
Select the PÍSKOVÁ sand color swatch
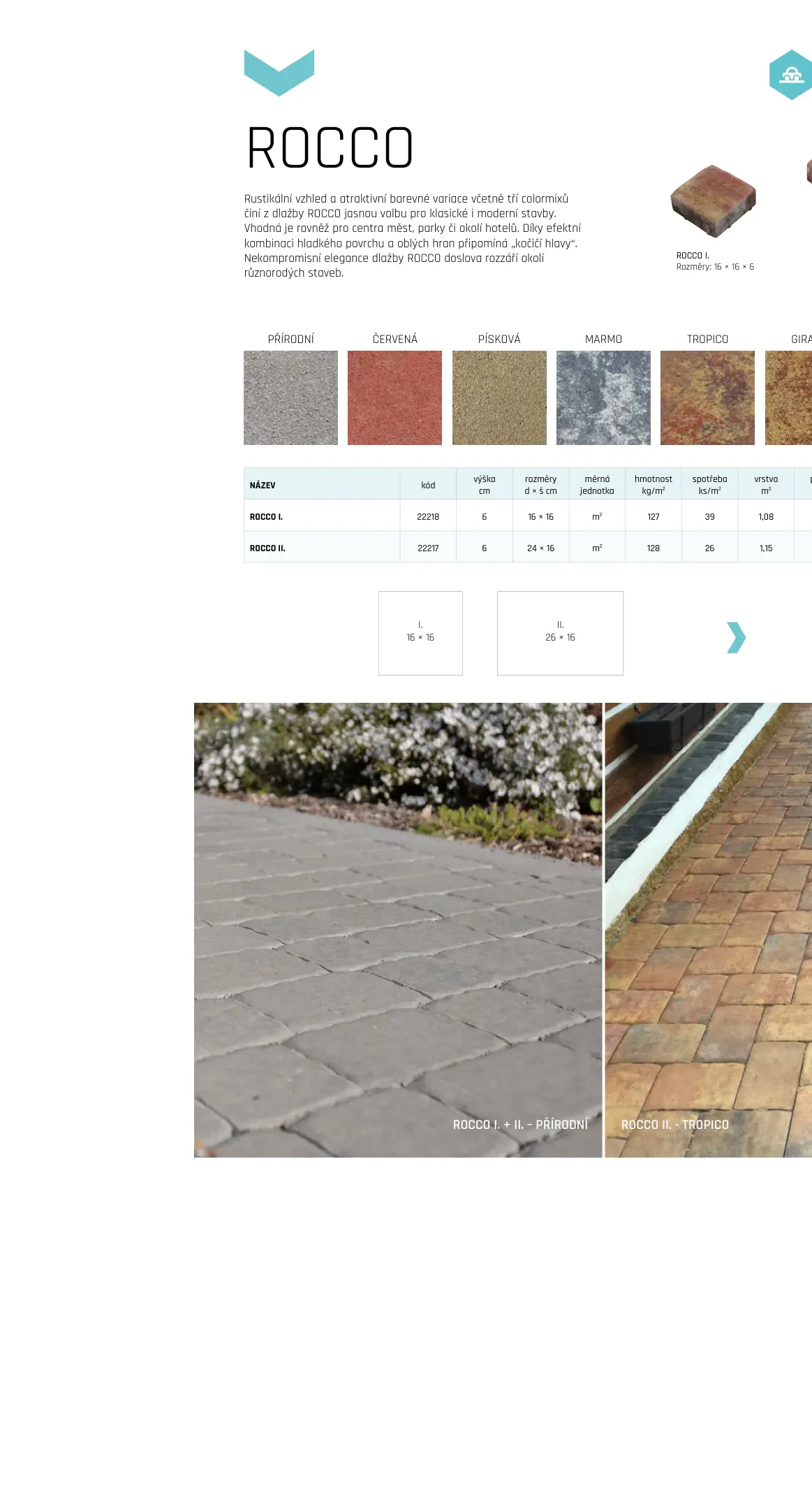coord(499,398)
